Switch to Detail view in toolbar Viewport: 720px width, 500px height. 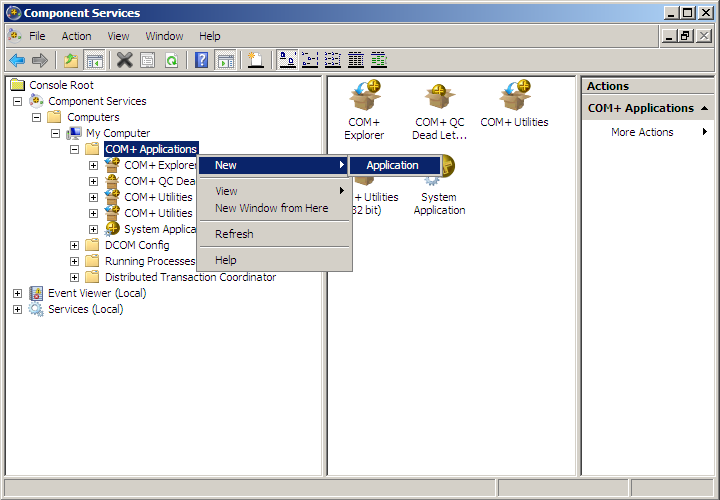click(x=356, y=60)
